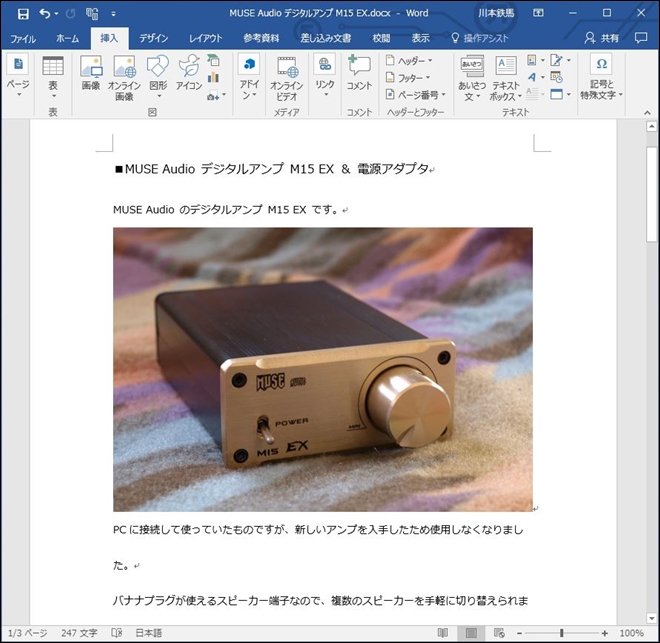Click 日本語 language in status bar

[148, 633]
